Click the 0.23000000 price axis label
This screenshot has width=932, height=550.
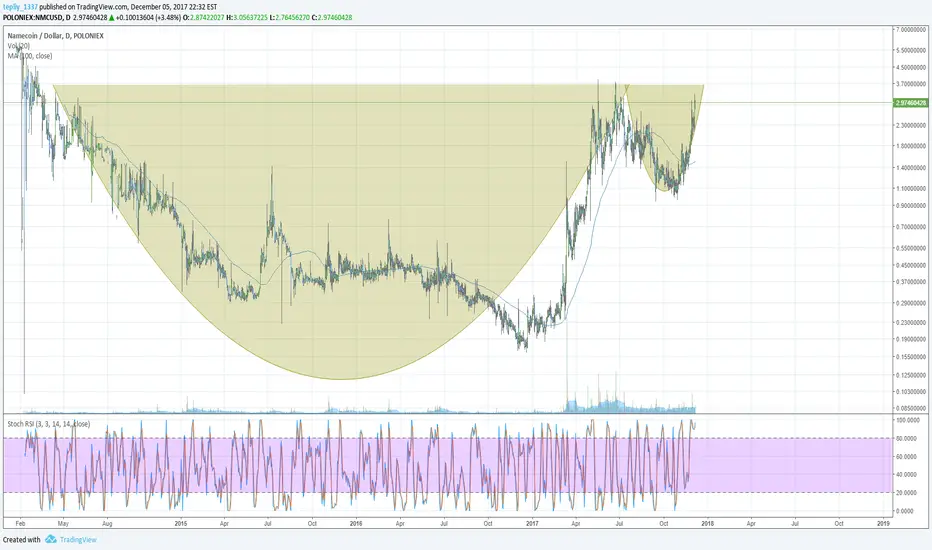tap(912, 322)
